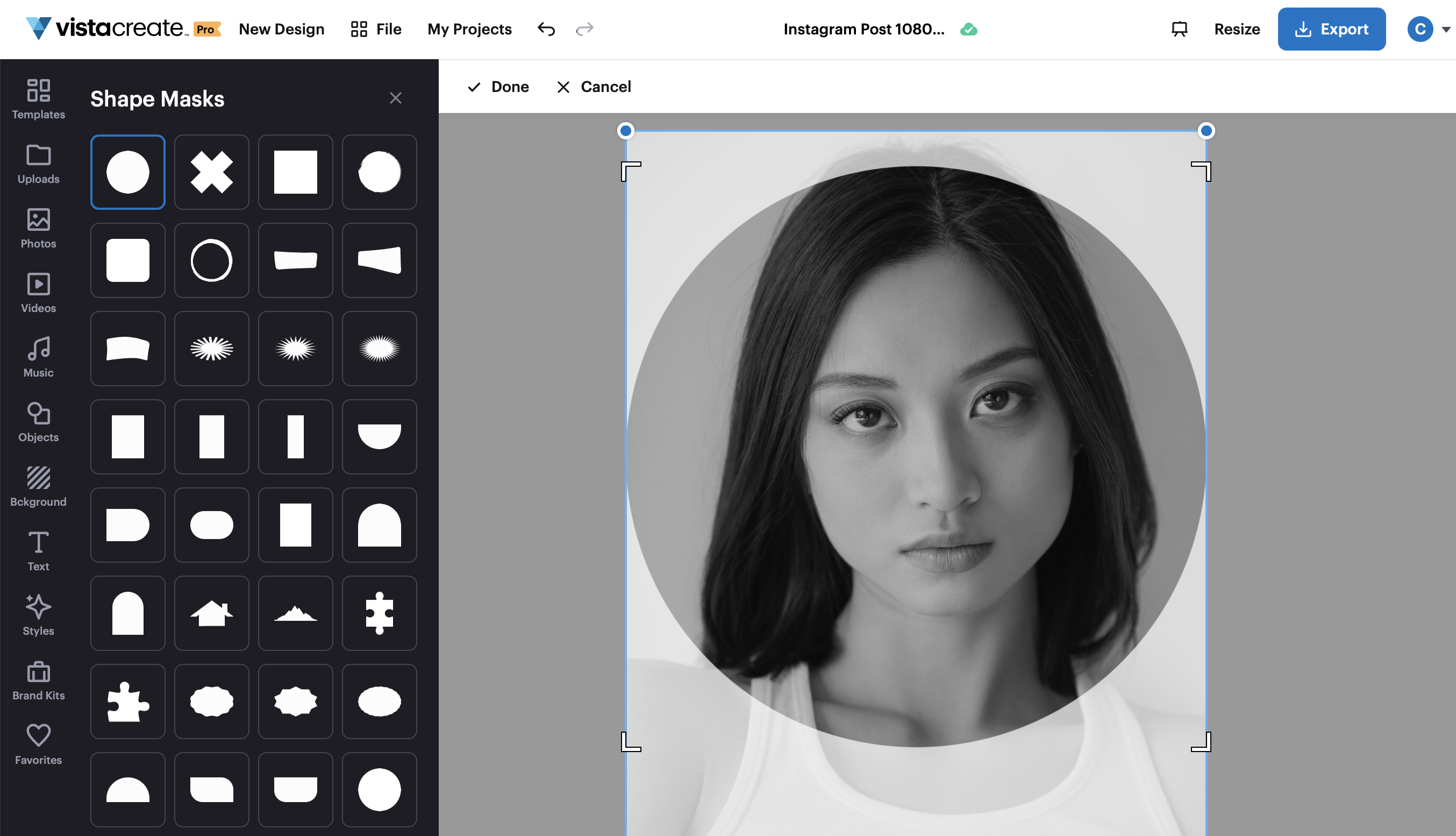Open the Templates panel

click(x=38, y=99)
